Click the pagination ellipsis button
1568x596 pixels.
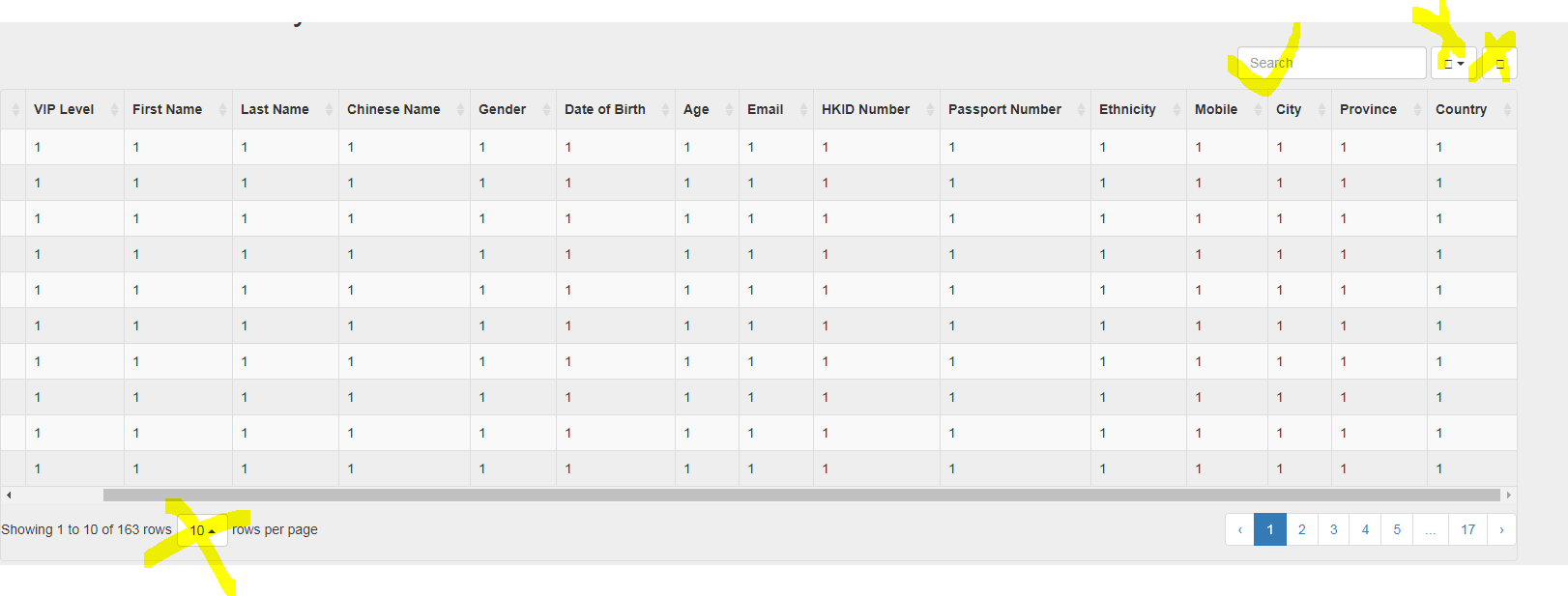pyautogui.click(x=1431, y=529)
